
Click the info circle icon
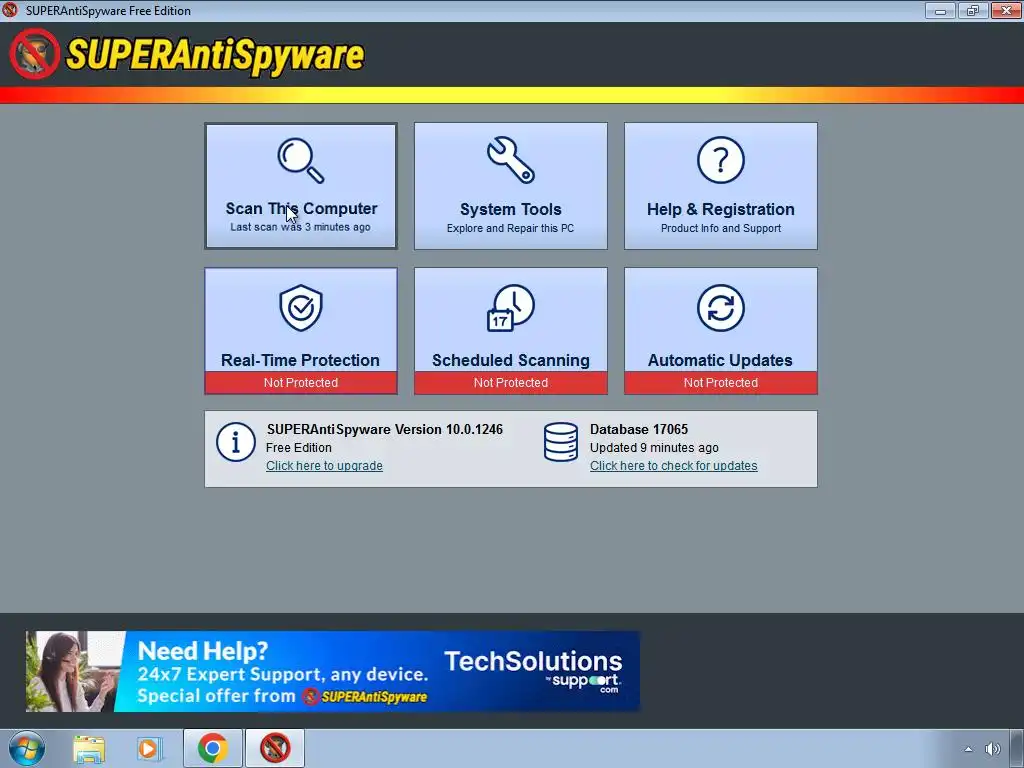pos(236,442)
